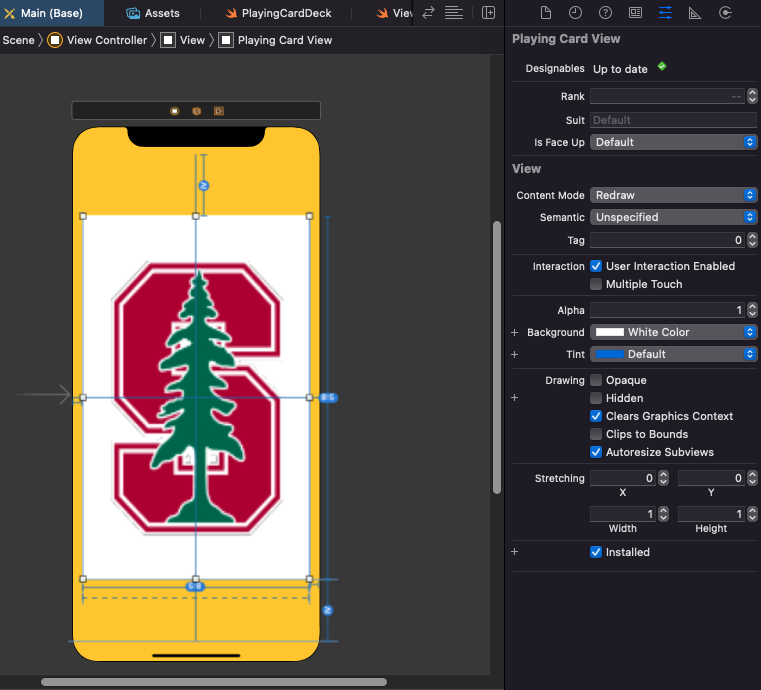The height and width of the screenshot is (690, 761).
Task: Open the Quick Help inspector
Action: (605, 13)
